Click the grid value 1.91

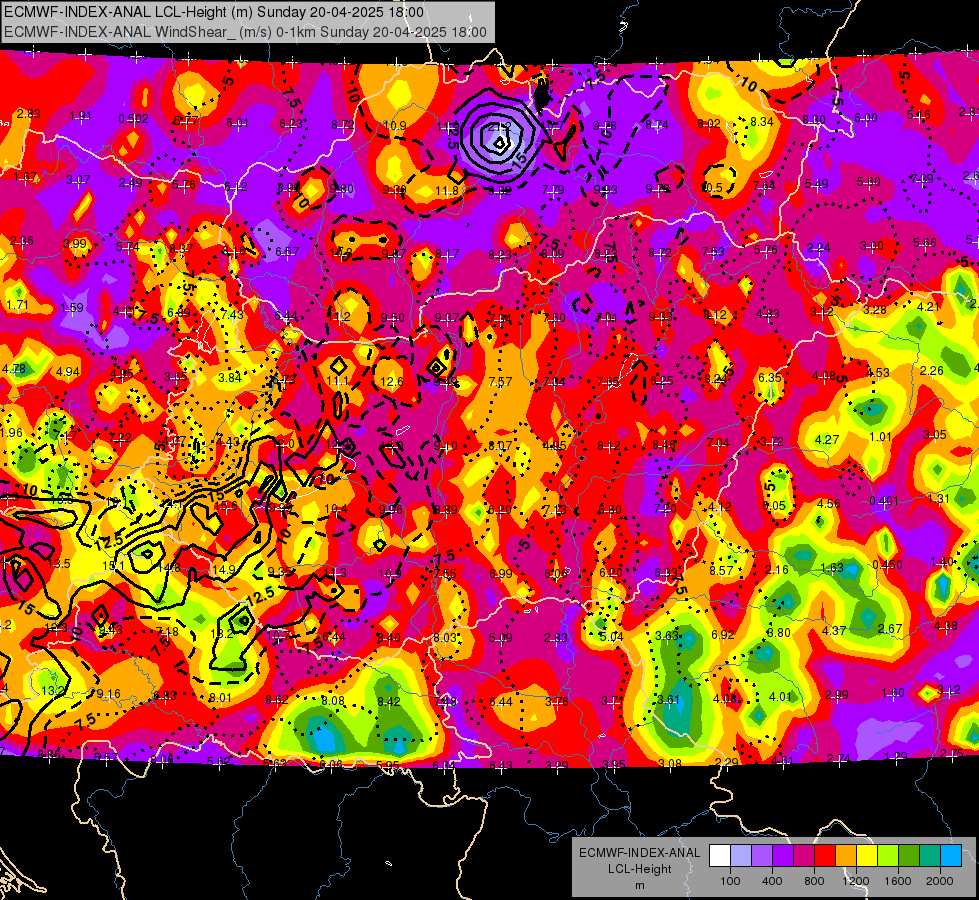click(x=81, y=116)
